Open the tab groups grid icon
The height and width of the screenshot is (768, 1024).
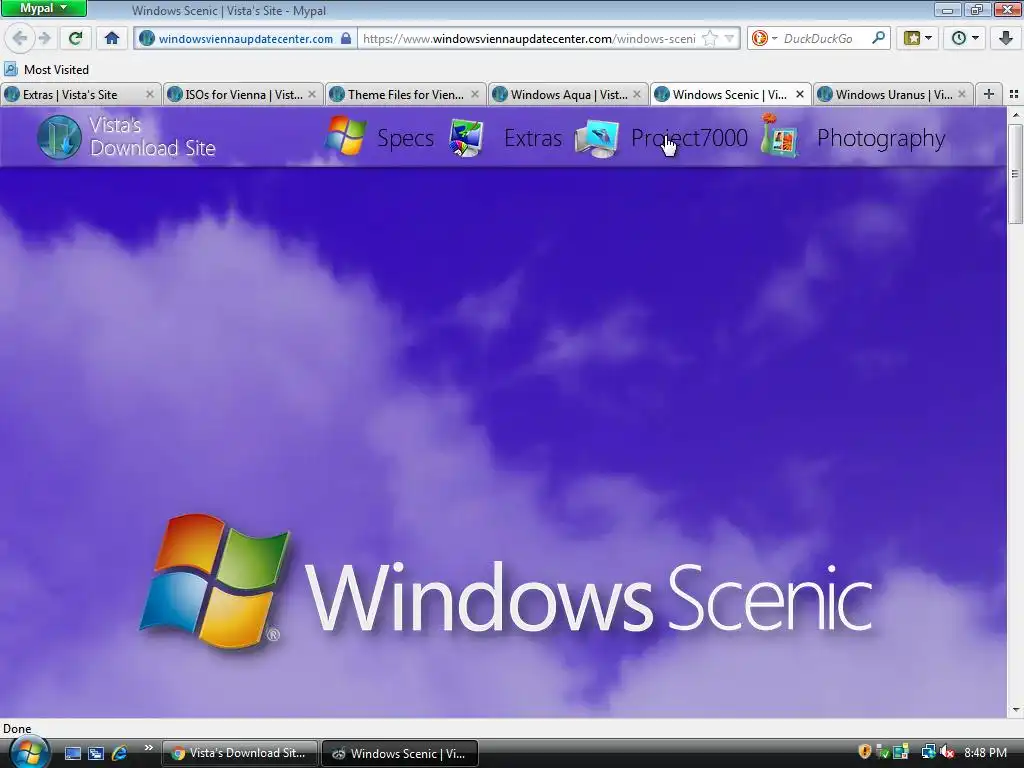coord(1014,95)
